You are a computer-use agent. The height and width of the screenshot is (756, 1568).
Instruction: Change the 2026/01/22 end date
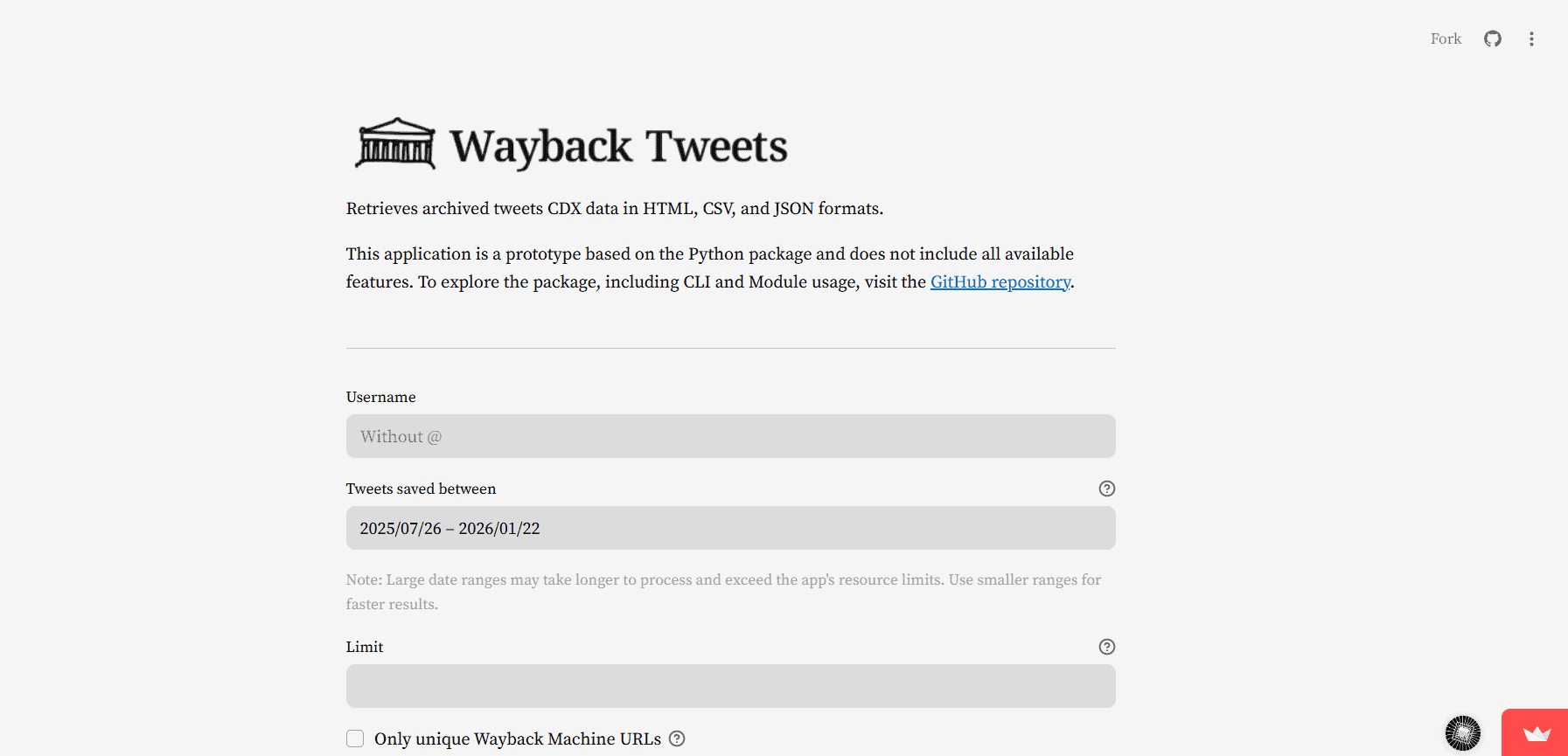(500, 528)
